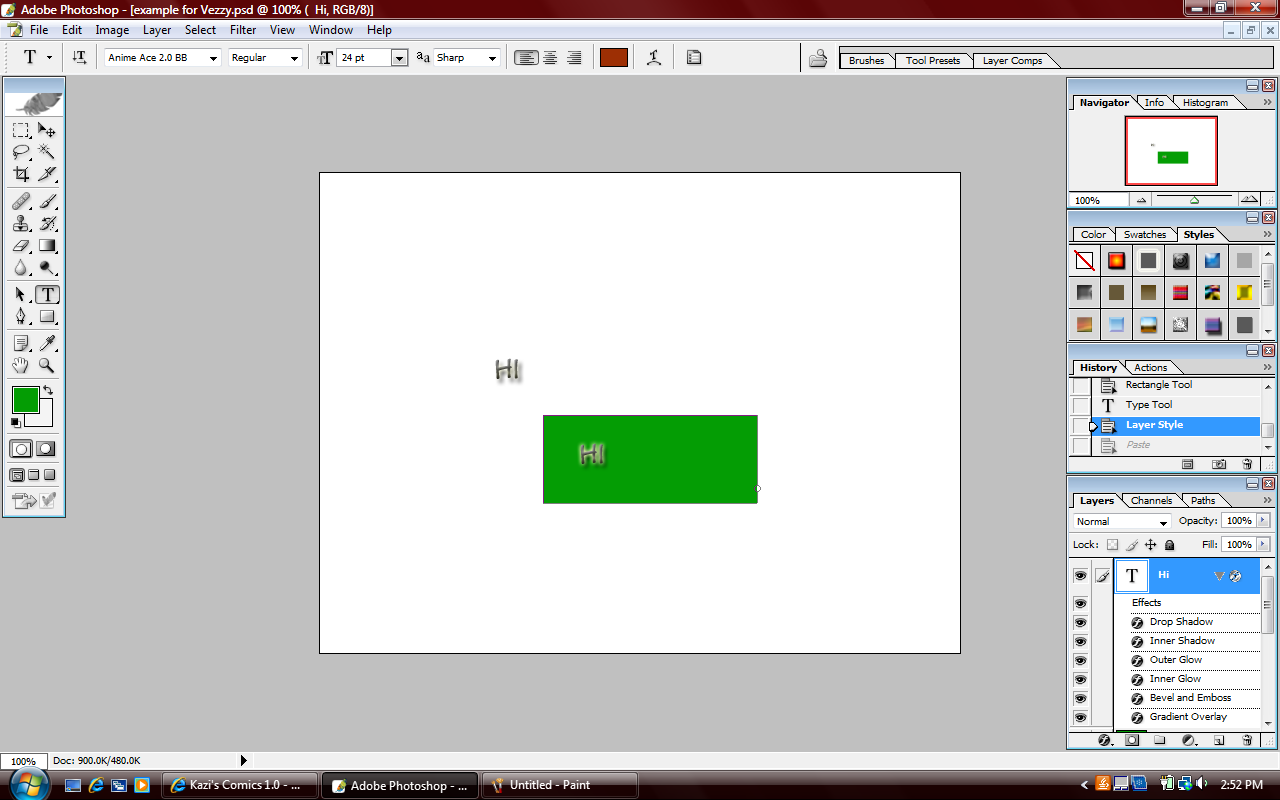1280x800 pixels.
Task: Switch to Untitled - Paint on taskbar
Action: (x=558, y=785)
